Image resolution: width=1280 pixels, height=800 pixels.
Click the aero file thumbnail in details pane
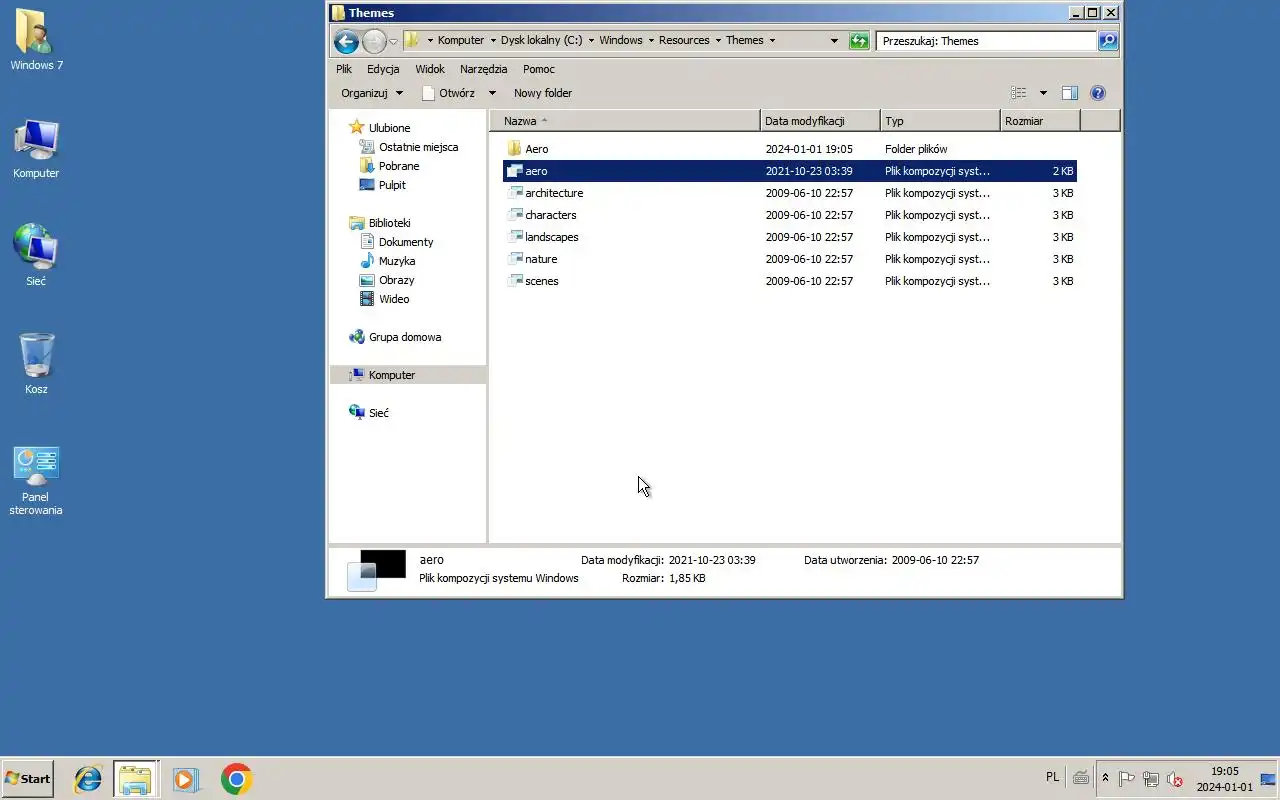tap(376, 570)
